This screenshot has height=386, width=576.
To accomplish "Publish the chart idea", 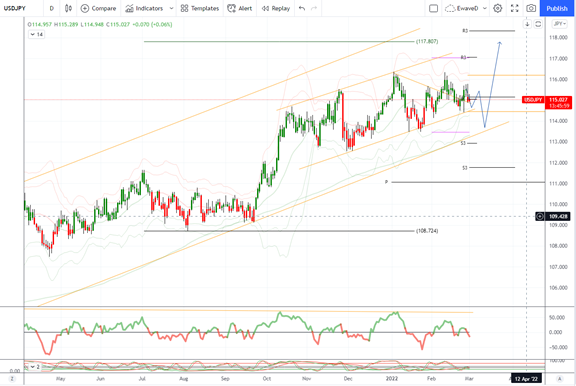I will [x=557, y=8].
